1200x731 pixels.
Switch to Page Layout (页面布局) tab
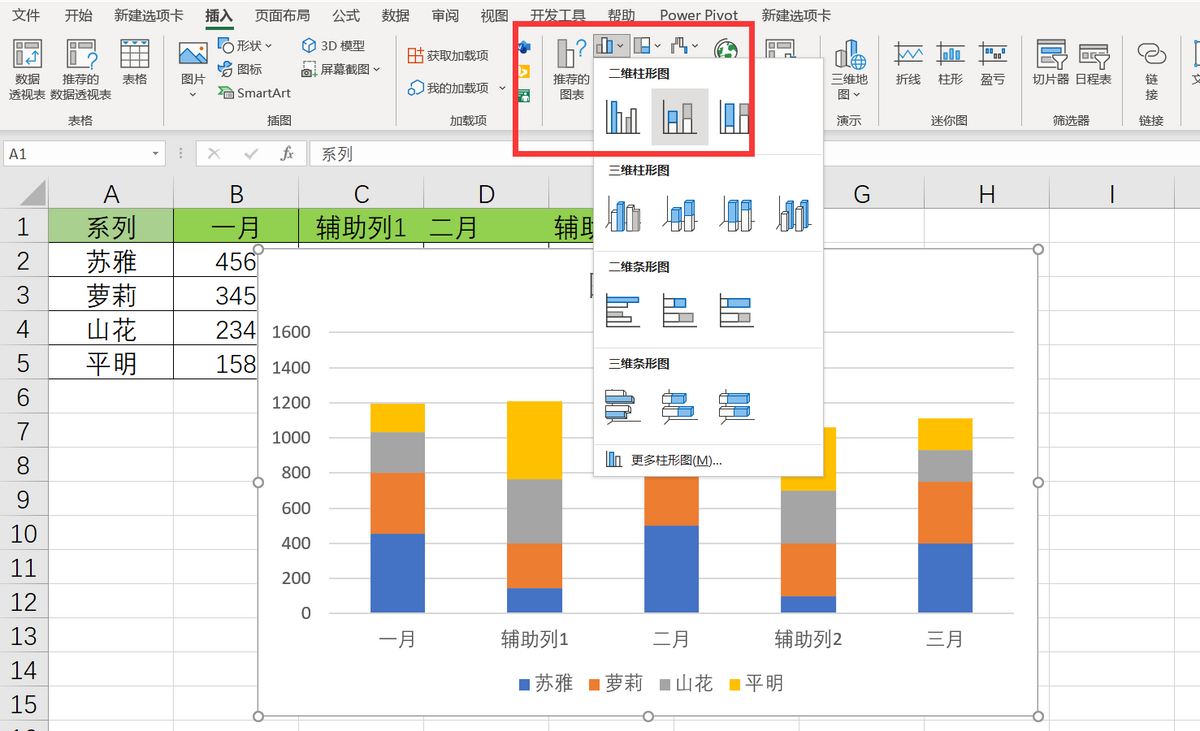pyautogui.click(x=282, y=15)
